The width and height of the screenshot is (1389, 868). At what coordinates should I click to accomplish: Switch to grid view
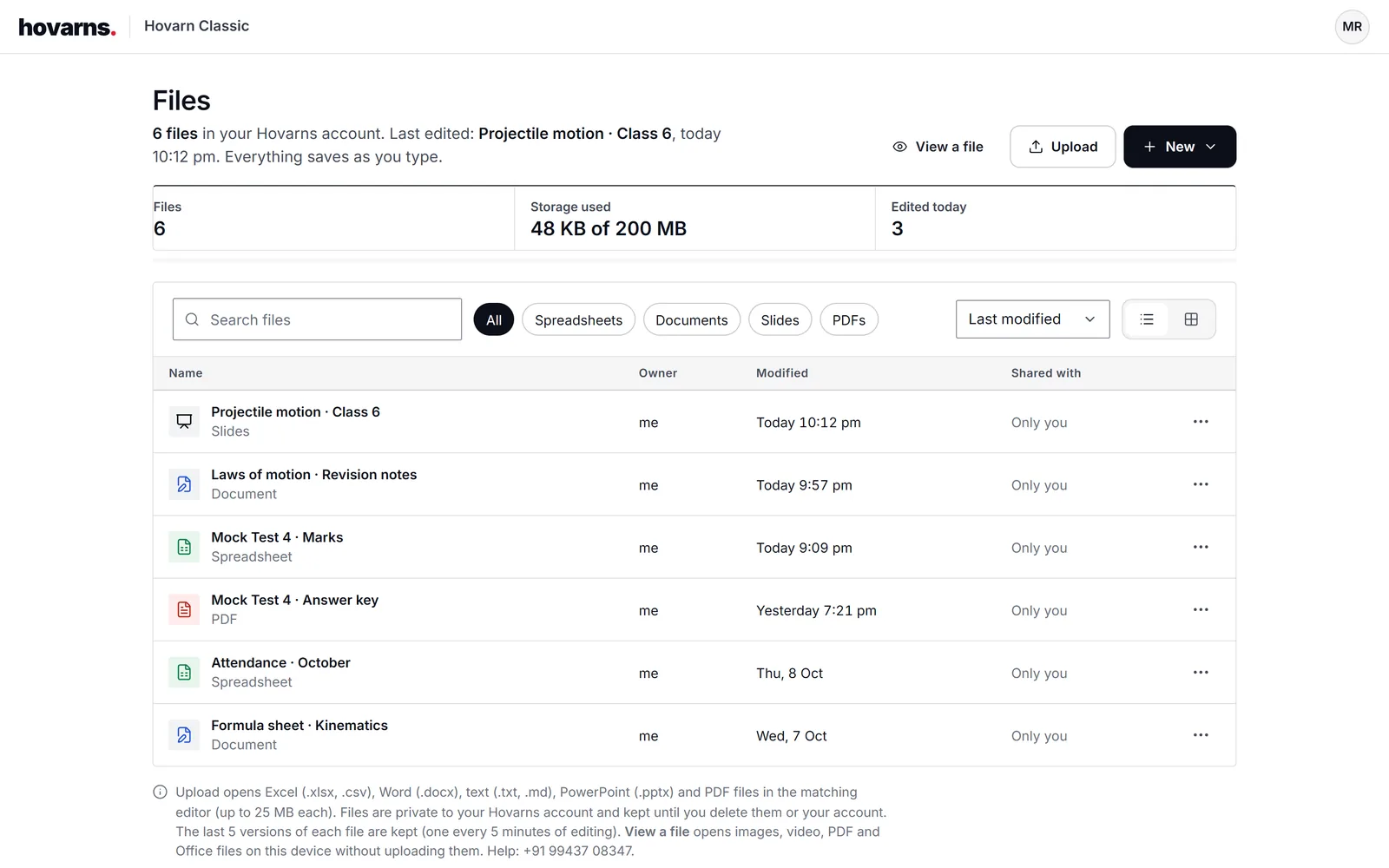tap(1191, 319)
